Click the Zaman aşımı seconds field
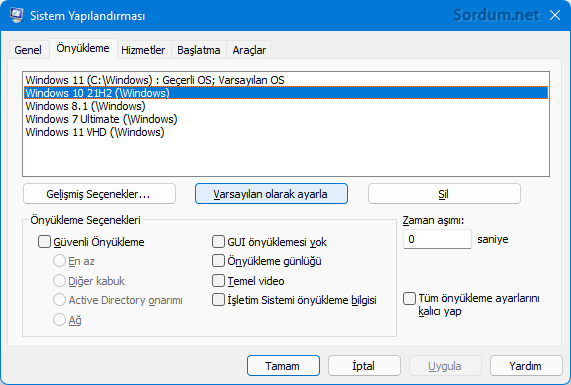 coord(437,239)
